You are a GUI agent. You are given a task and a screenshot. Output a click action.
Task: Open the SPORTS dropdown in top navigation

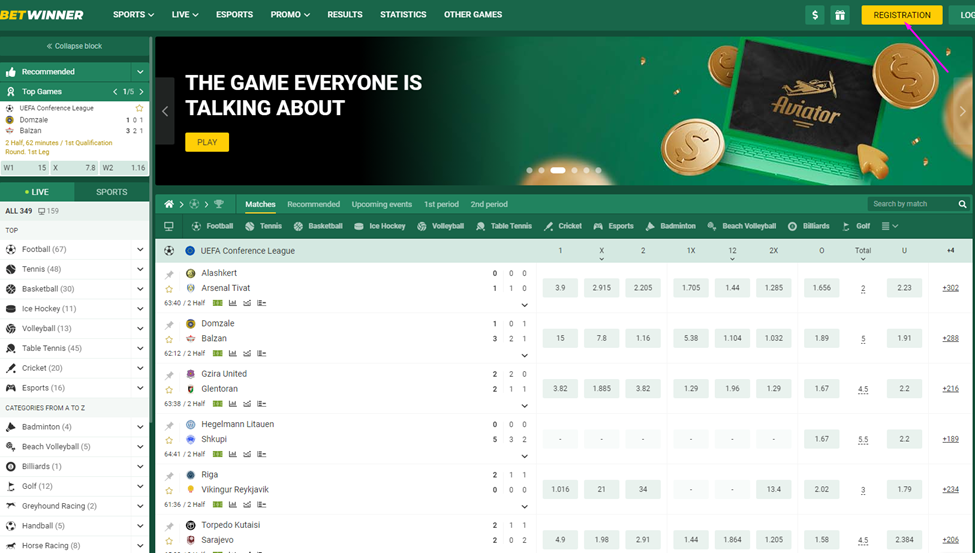point(133,14)
